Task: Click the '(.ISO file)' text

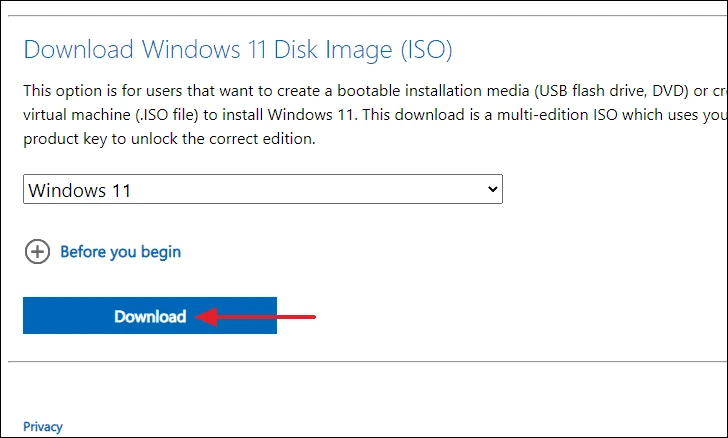Action: pyautogui.click(x=167, y=115)
